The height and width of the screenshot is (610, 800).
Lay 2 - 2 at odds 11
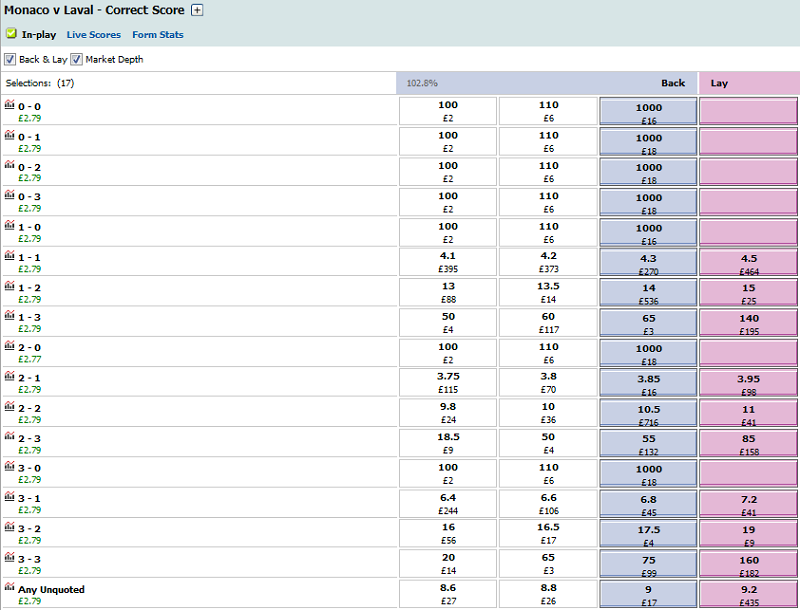point(748,413)
